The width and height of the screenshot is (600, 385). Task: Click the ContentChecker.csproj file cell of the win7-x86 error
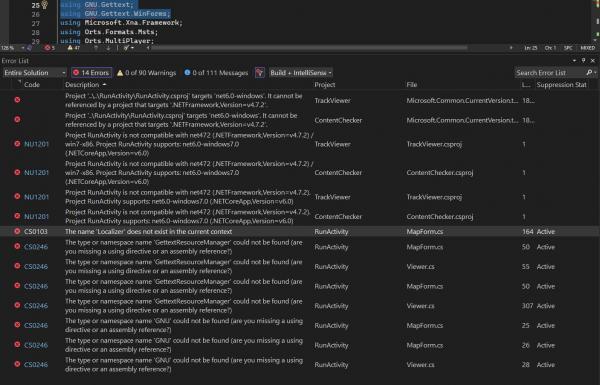pos(440,173)
